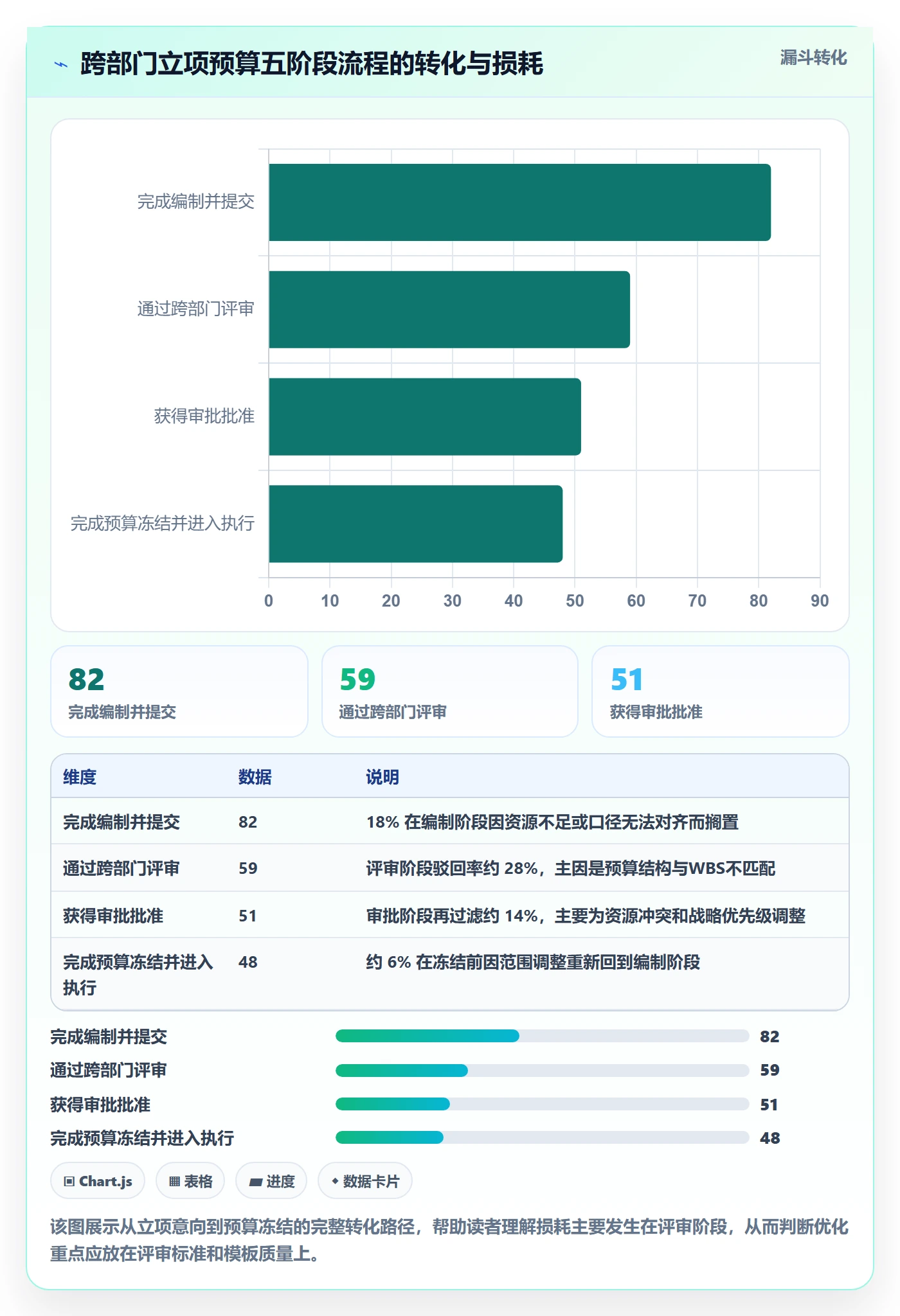
Task: Click the progress label 完成编制并提交
Action: click(109, 1036)
